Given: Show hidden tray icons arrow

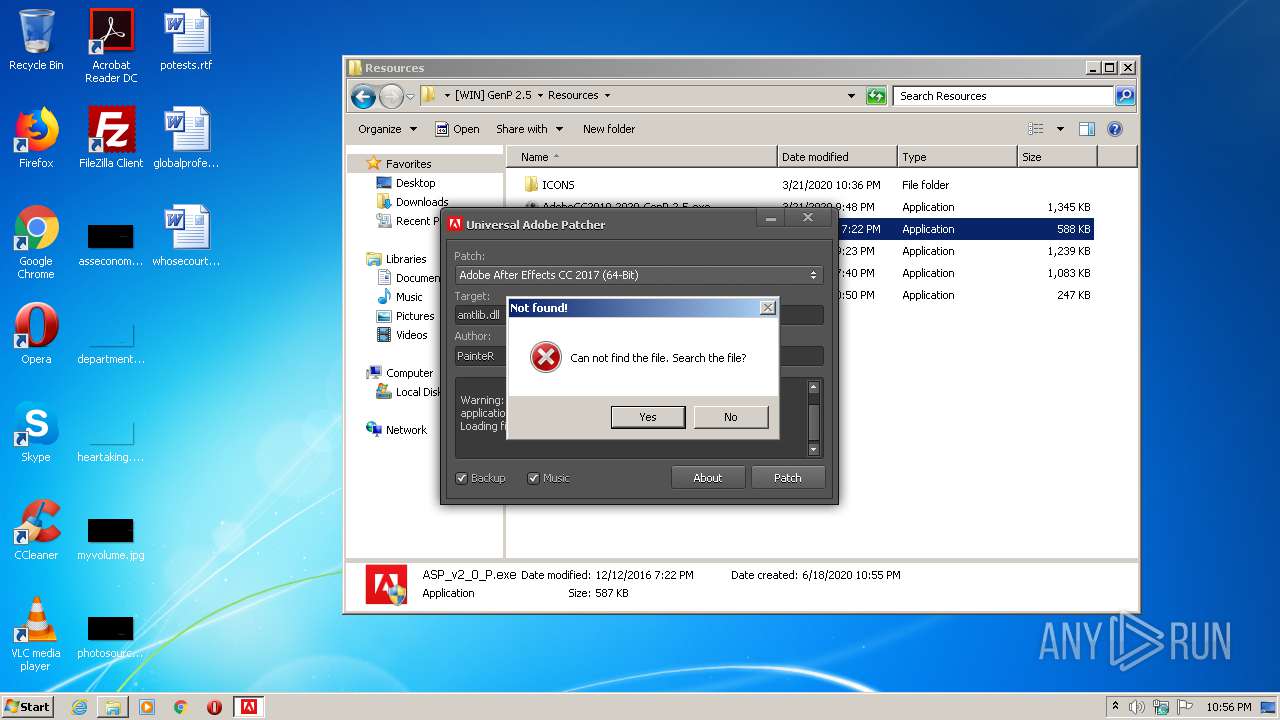Looking at the screenshot, I should (x=1115, y=707).
